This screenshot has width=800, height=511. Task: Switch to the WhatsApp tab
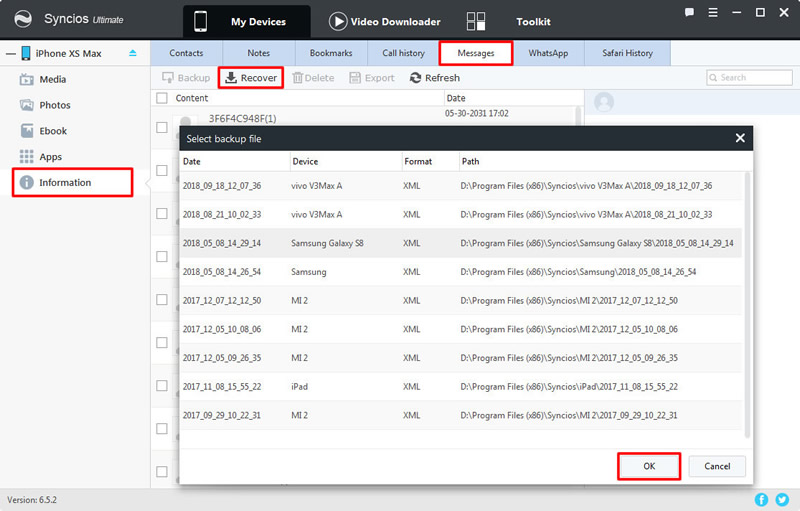tap(548, 53)
